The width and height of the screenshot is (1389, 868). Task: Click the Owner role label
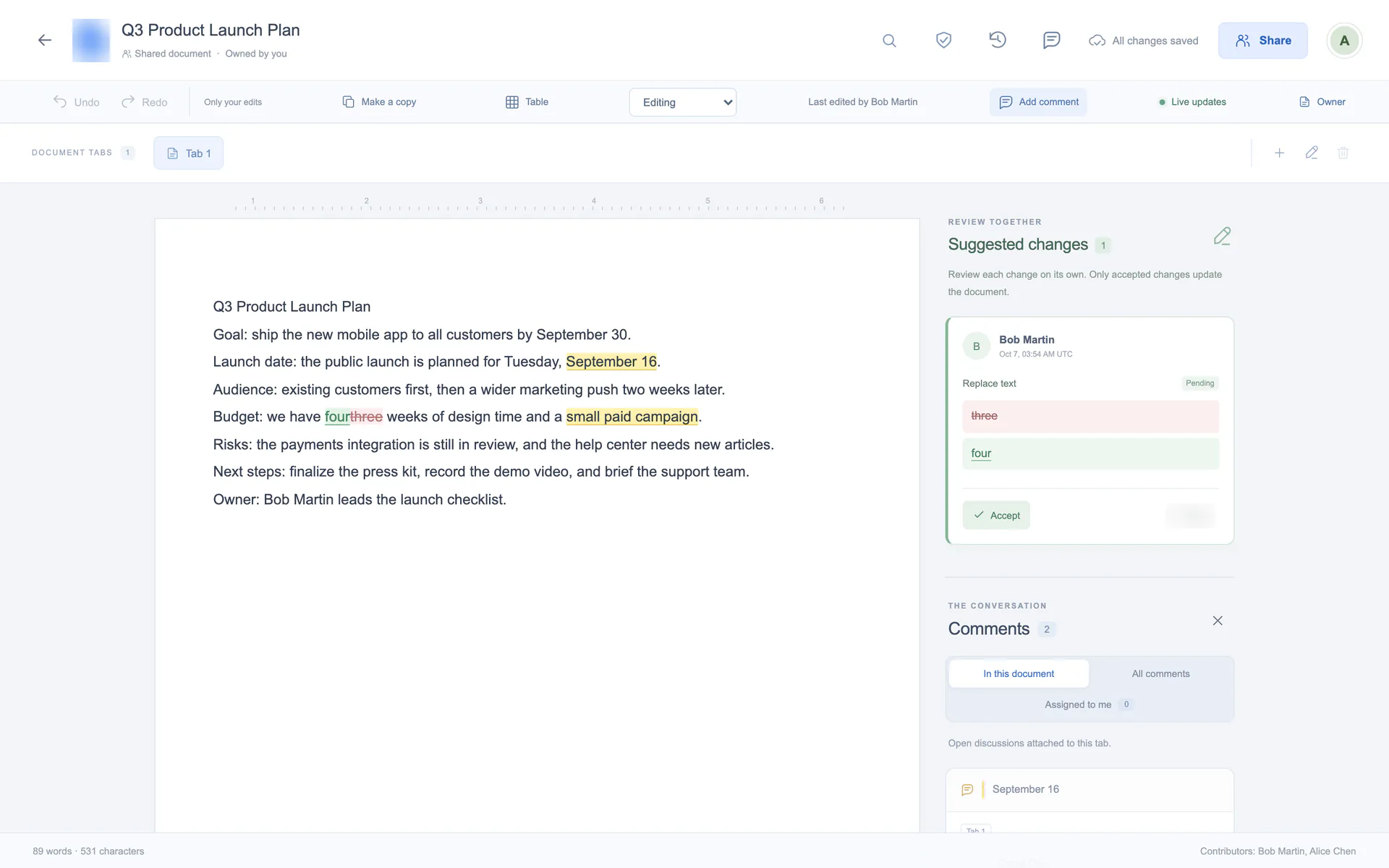[x=1322, y=102]
